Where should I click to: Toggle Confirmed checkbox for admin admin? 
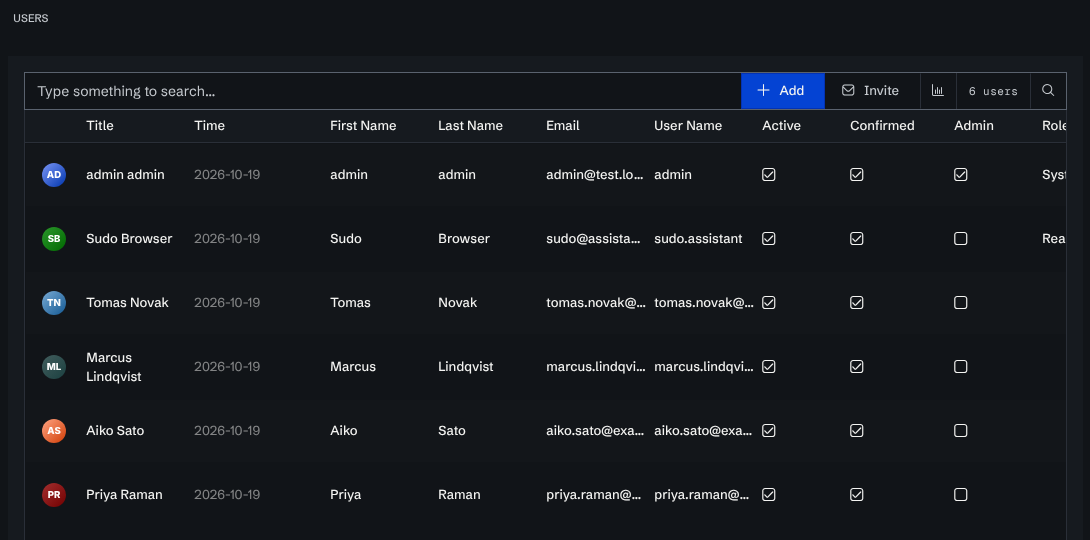click(x=857, y=174)
